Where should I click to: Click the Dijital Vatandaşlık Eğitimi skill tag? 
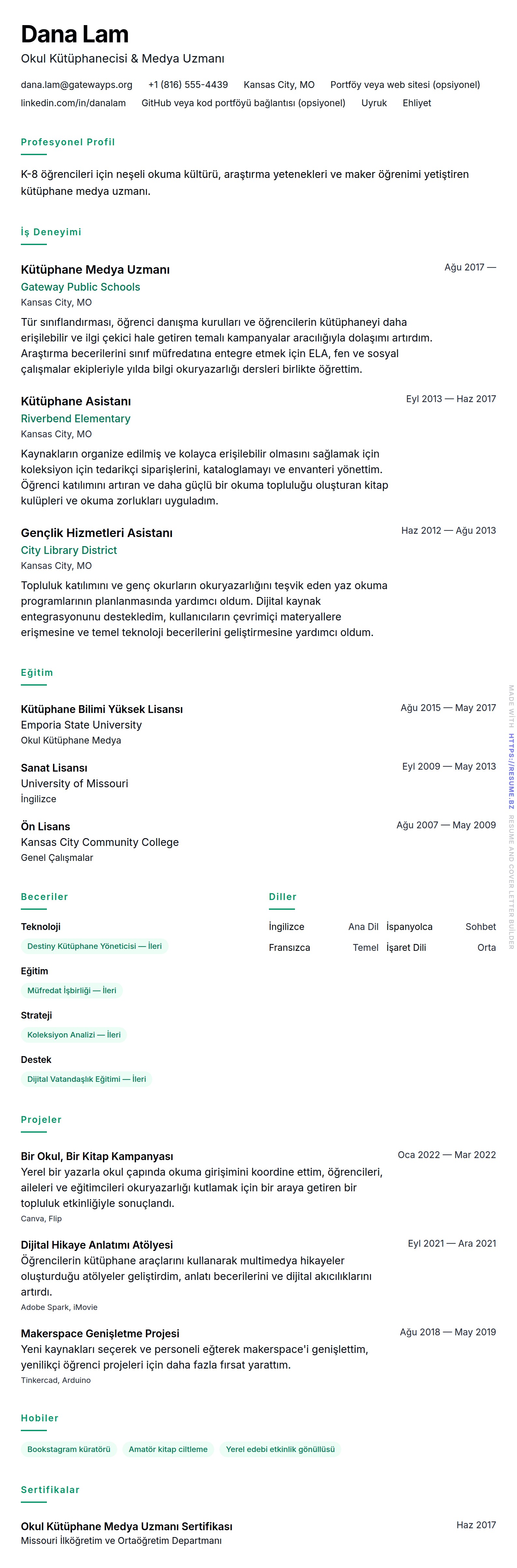click(86, 1079)
